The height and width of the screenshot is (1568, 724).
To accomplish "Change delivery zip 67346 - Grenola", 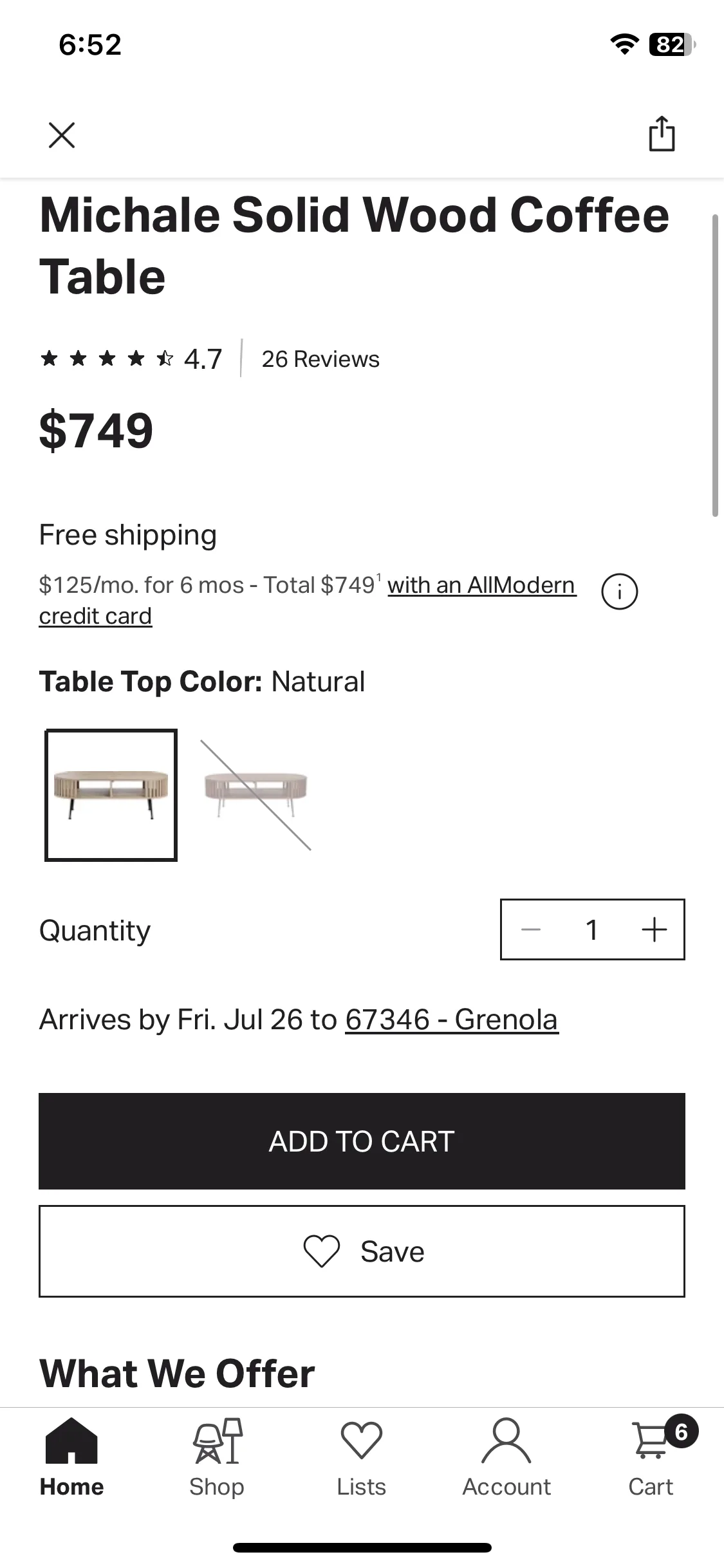I will (452, 1020).
